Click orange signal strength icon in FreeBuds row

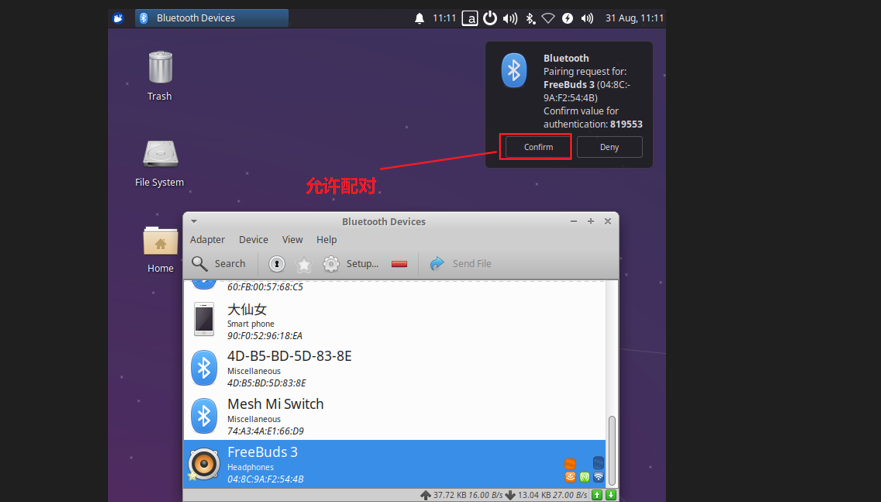[x=570, y=477]
